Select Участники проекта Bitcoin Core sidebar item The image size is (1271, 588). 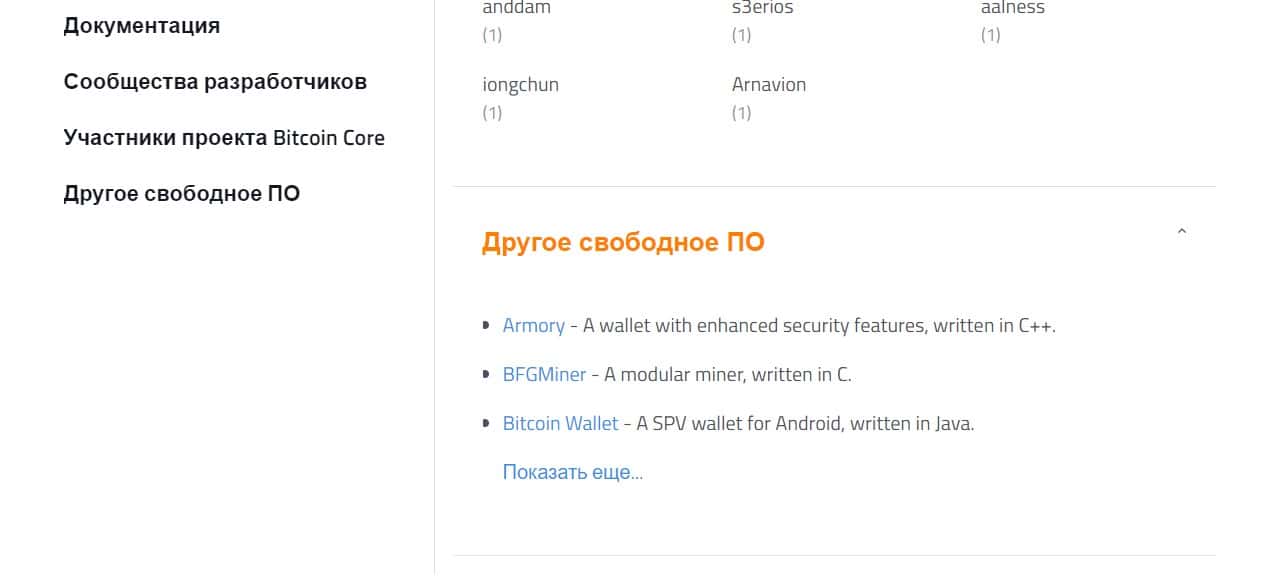click(x=224, y=138)
